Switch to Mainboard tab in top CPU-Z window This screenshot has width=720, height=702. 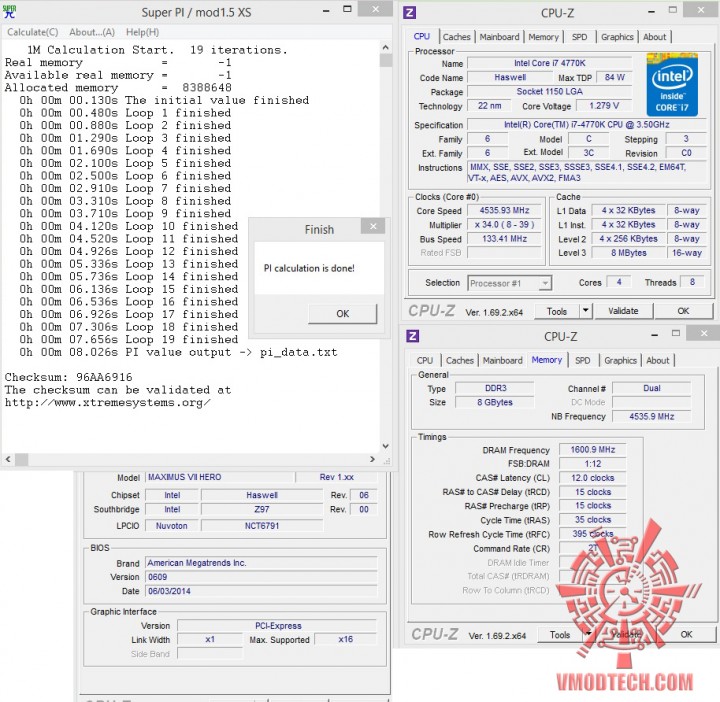(x=500, y=37)
